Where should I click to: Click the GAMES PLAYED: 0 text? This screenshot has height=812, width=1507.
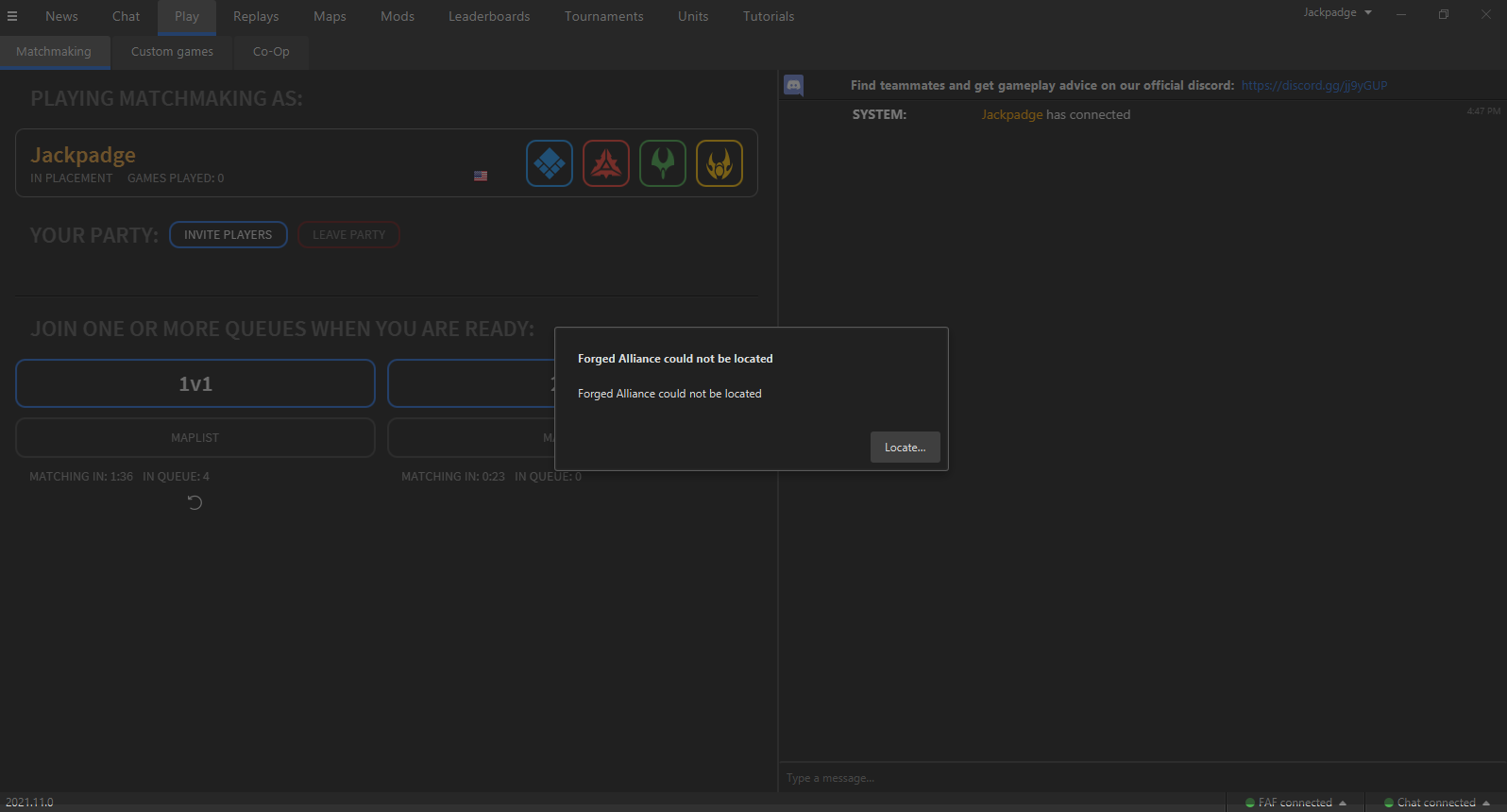[x=176, y=178]
